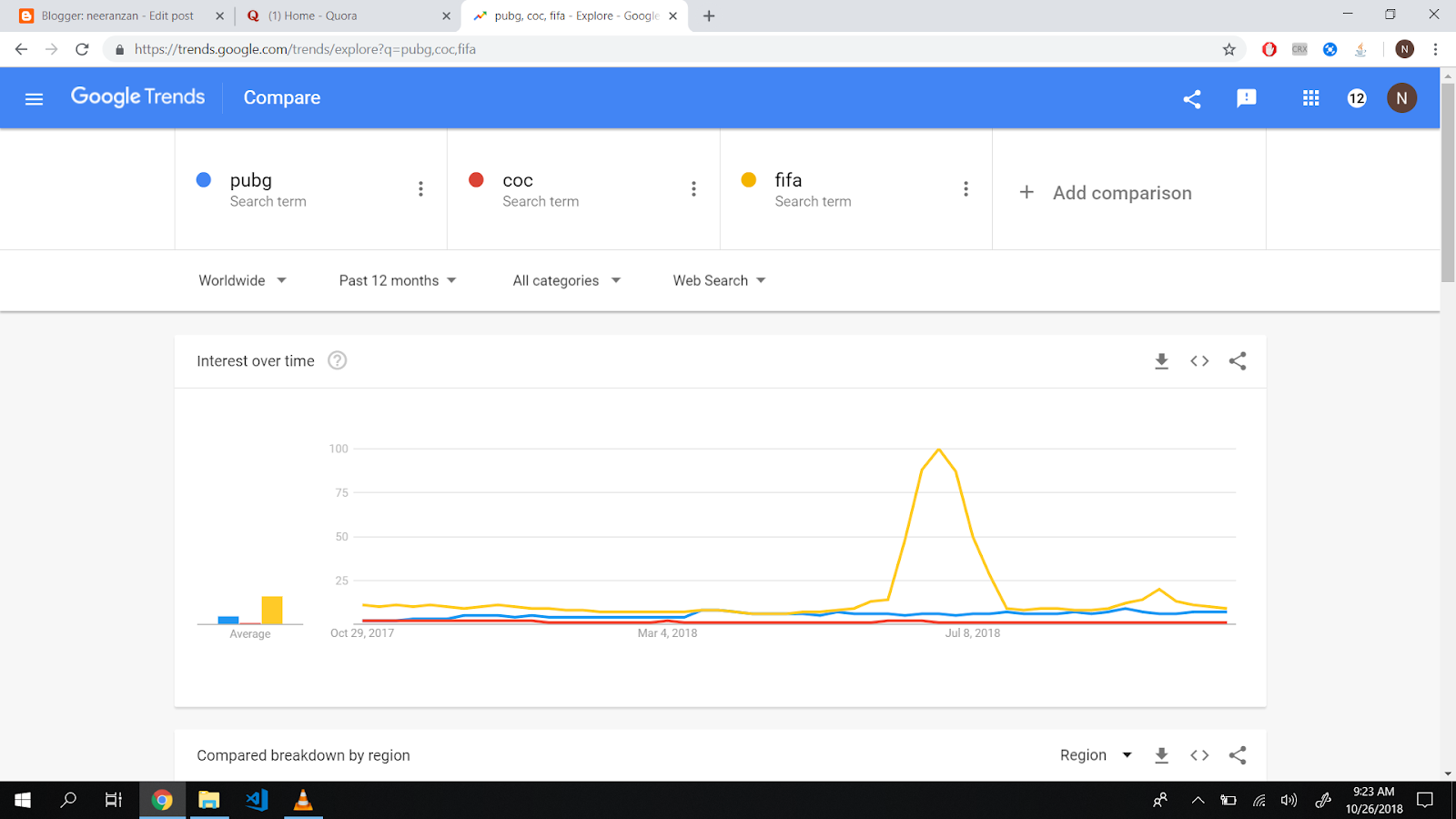
Task: Open more options for pubg term
Action: (420, 188)
